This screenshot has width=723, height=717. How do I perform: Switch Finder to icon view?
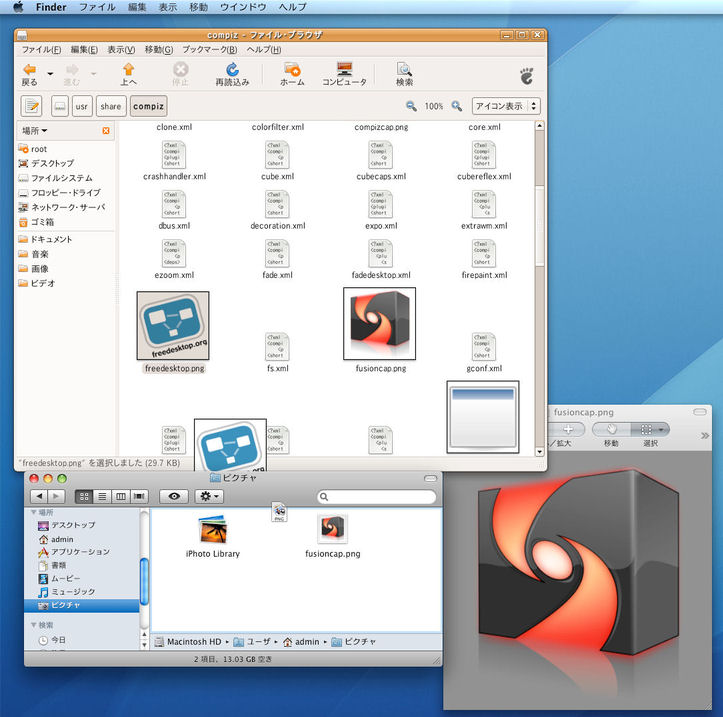(x=84, y=496)
